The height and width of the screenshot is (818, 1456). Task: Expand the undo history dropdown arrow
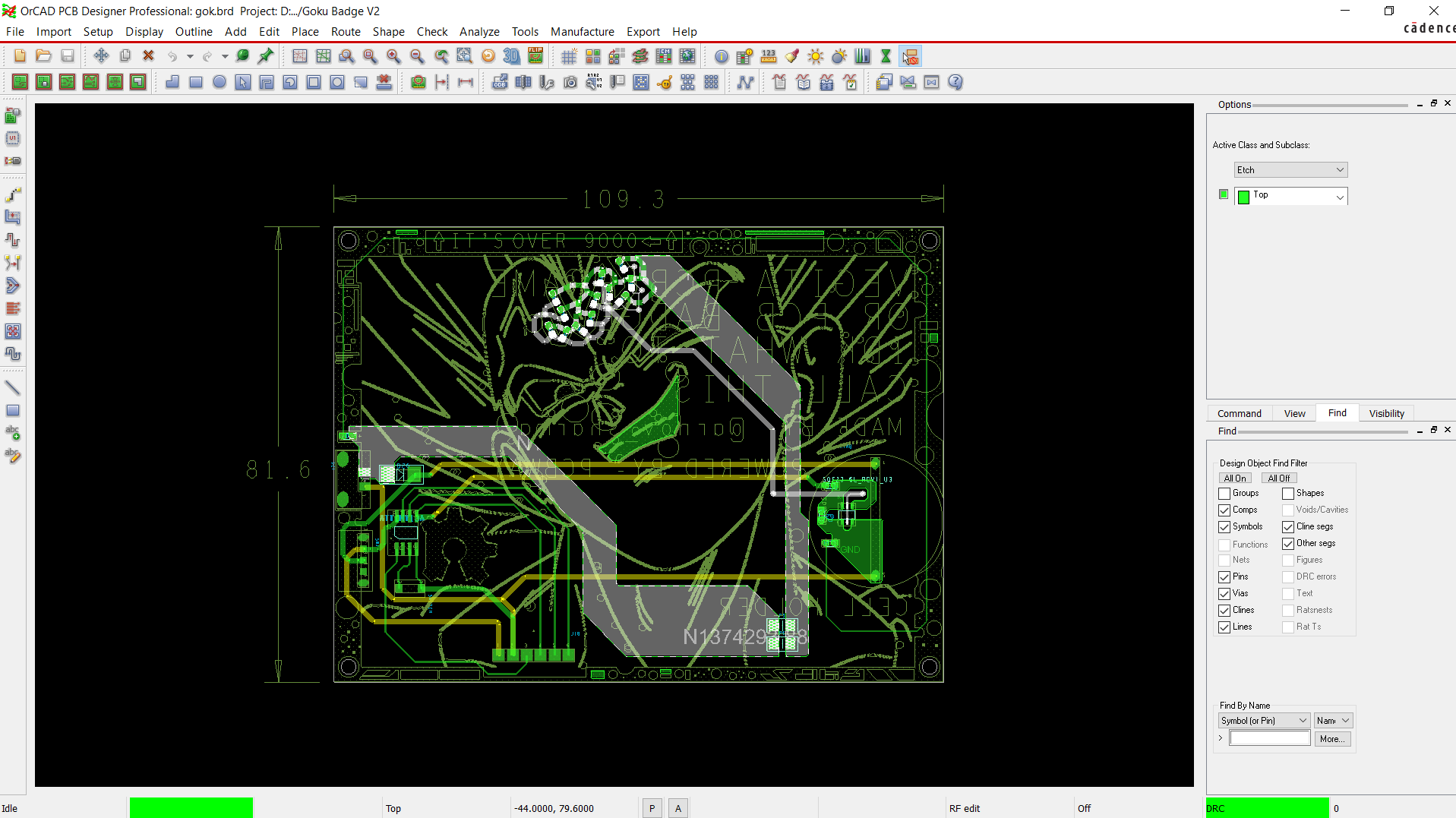pyautogui.click(x=190, y=56)
